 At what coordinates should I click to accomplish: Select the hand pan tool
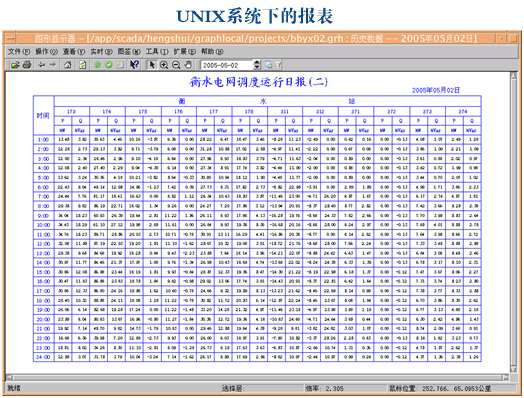pyautogui.click(x=188, y=65)
